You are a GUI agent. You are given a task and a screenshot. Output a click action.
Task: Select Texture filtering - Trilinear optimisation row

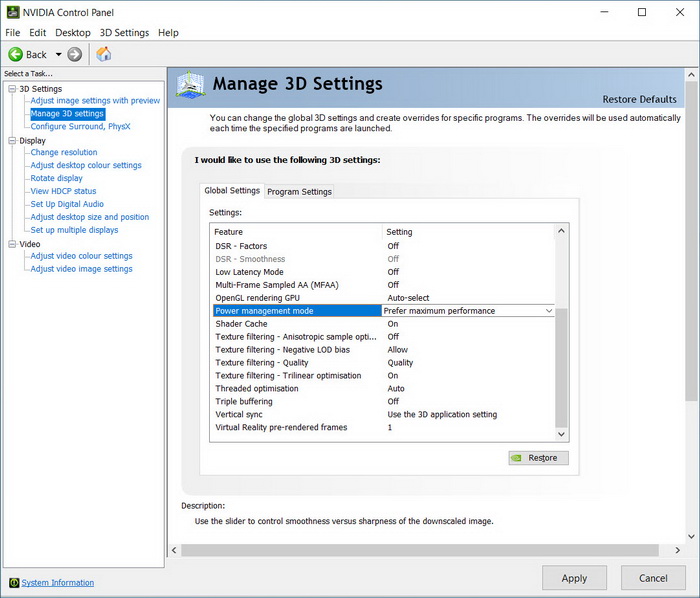click(x=383, y=375)
